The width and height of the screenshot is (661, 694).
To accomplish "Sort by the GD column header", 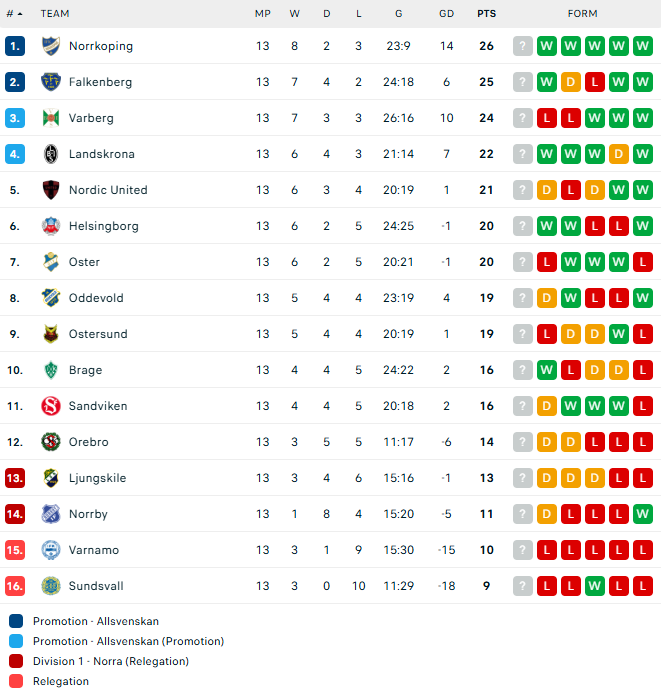I will coord(446,14).
